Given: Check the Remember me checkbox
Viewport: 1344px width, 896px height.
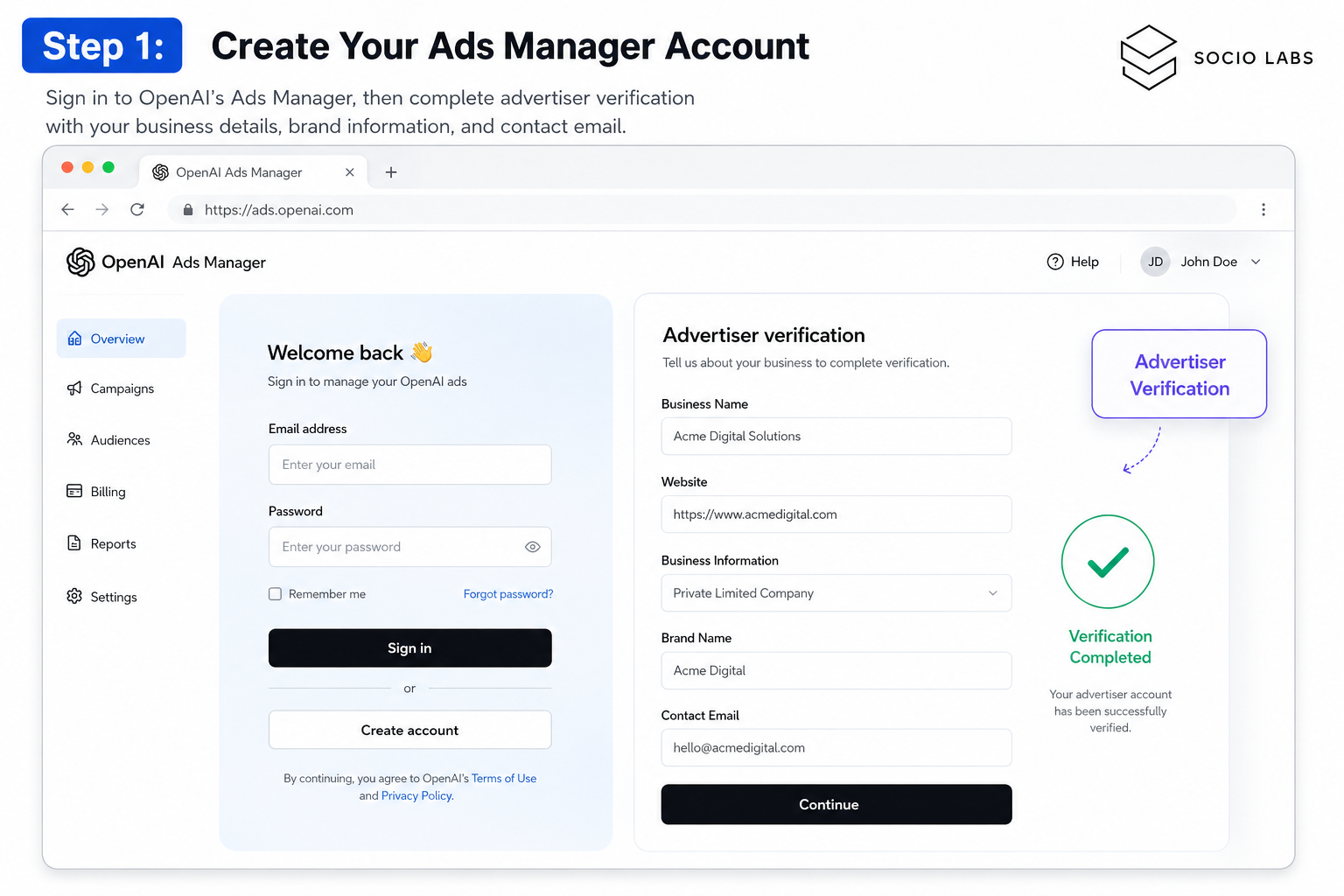Looking at the screenshot, I should click(x=275, y=594).
